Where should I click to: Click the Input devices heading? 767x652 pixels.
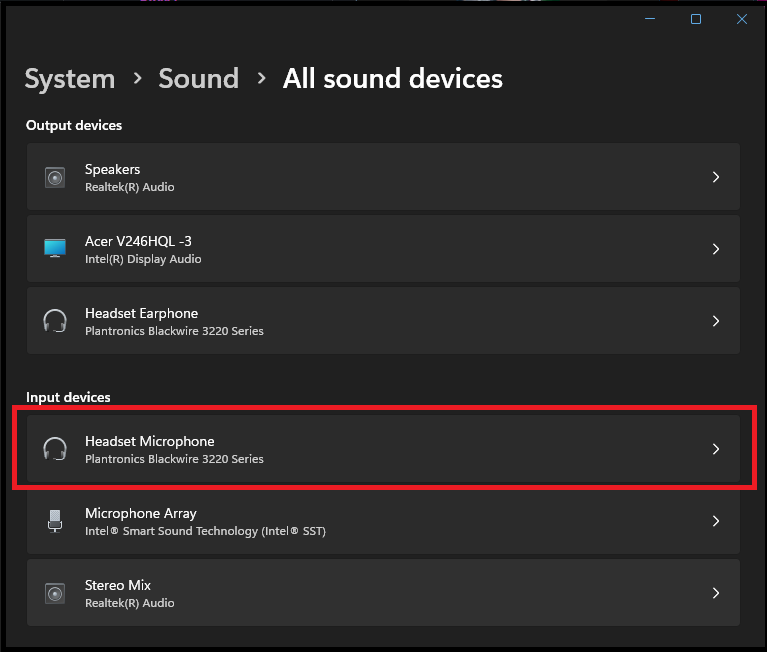tap(68, 398)
